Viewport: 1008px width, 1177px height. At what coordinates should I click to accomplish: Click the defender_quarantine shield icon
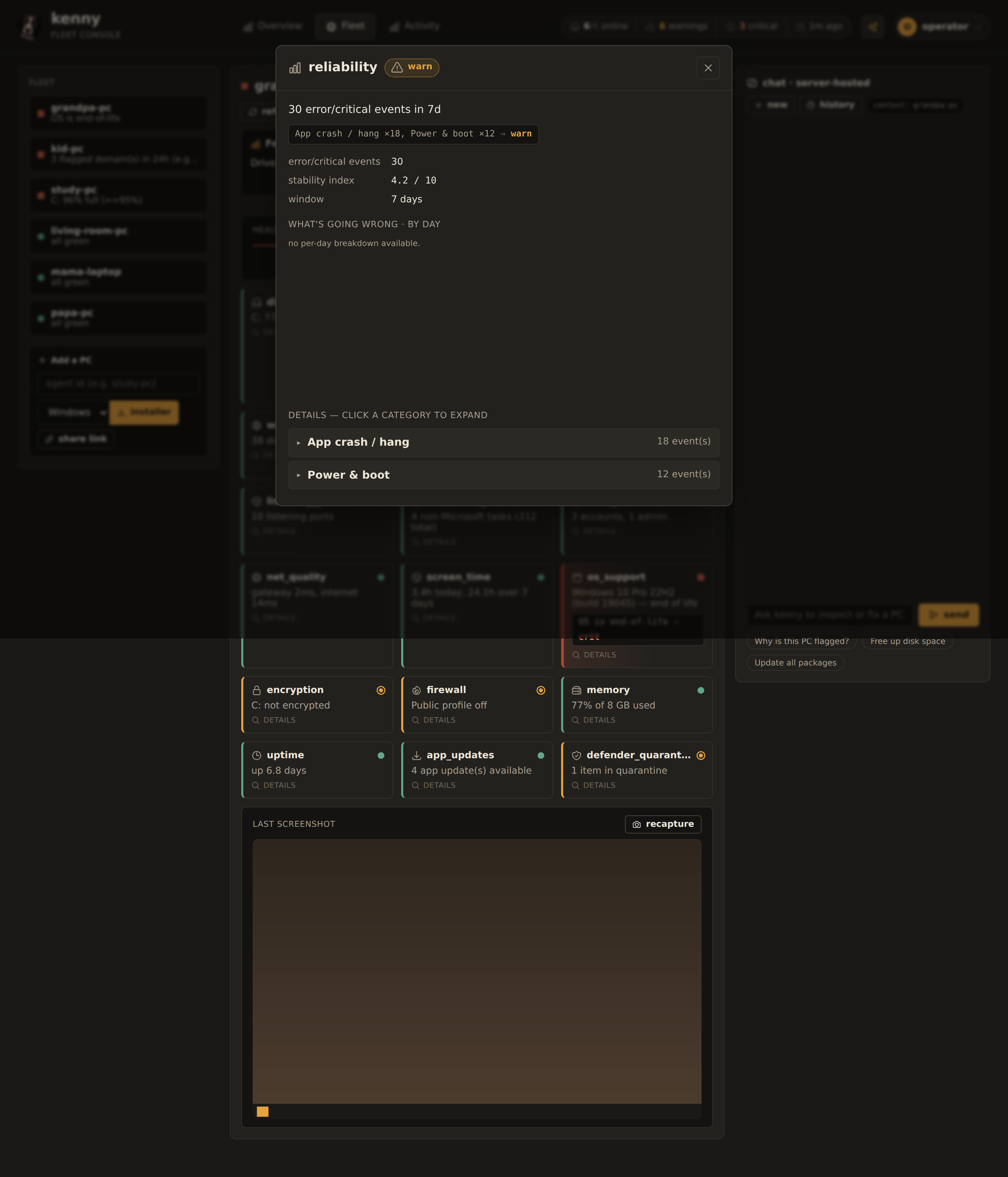click(x=576, y=756)
